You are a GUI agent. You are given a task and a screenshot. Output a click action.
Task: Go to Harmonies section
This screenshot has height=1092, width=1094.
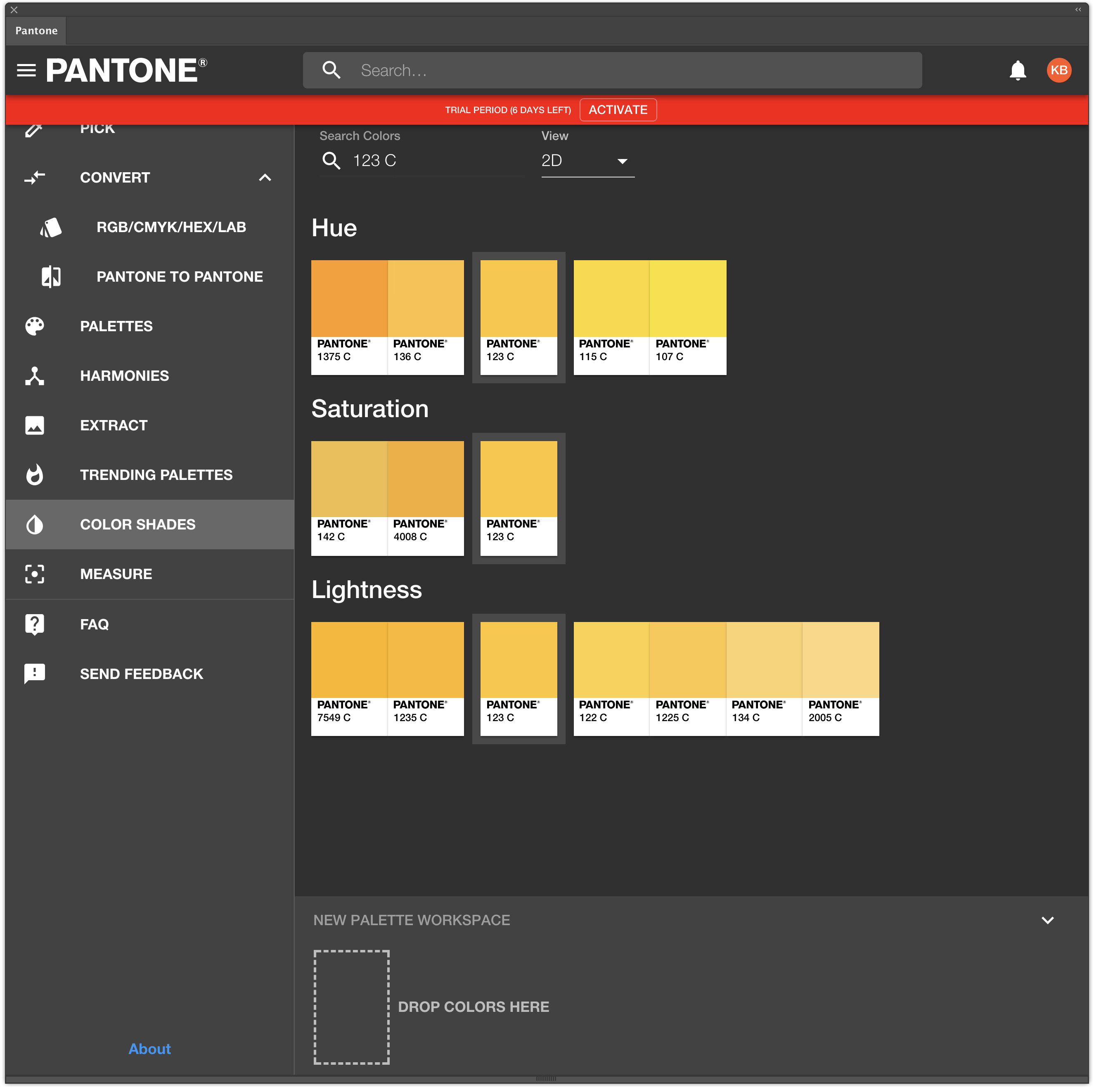[149, 375]
